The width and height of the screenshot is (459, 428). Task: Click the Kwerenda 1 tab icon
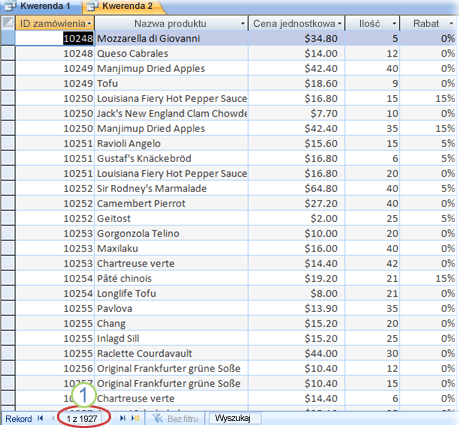pos(10,6)
